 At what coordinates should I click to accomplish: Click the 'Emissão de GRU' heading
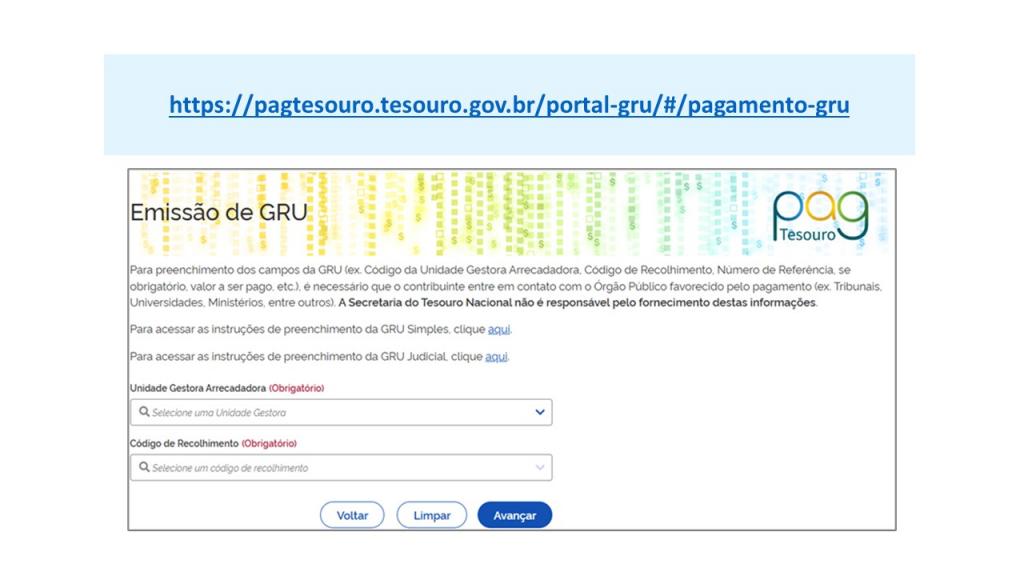coord(219,213)
